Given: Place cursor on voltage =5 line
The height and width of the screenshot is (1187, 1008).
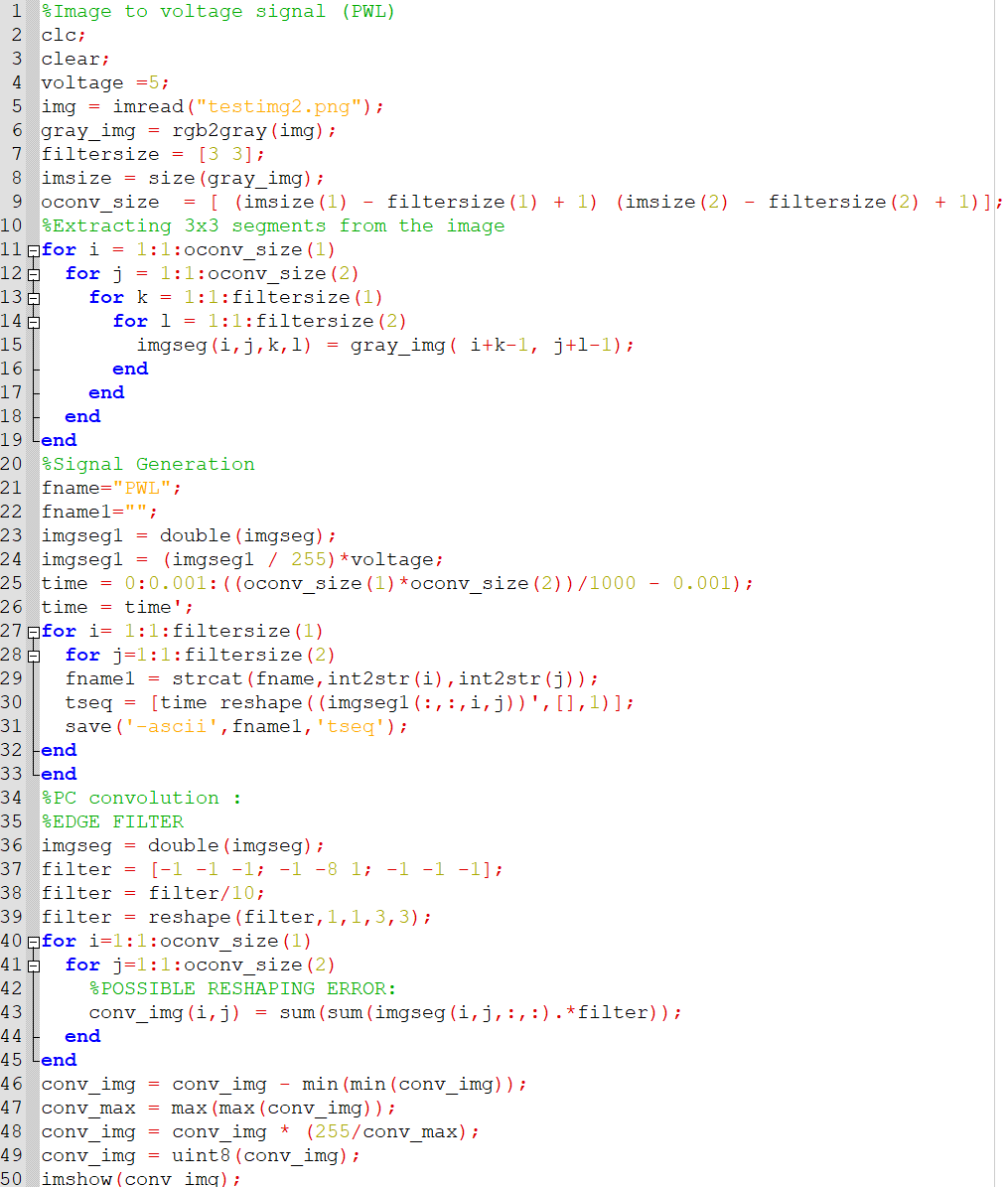Looking at the screenshot, I should coord(105,82).
